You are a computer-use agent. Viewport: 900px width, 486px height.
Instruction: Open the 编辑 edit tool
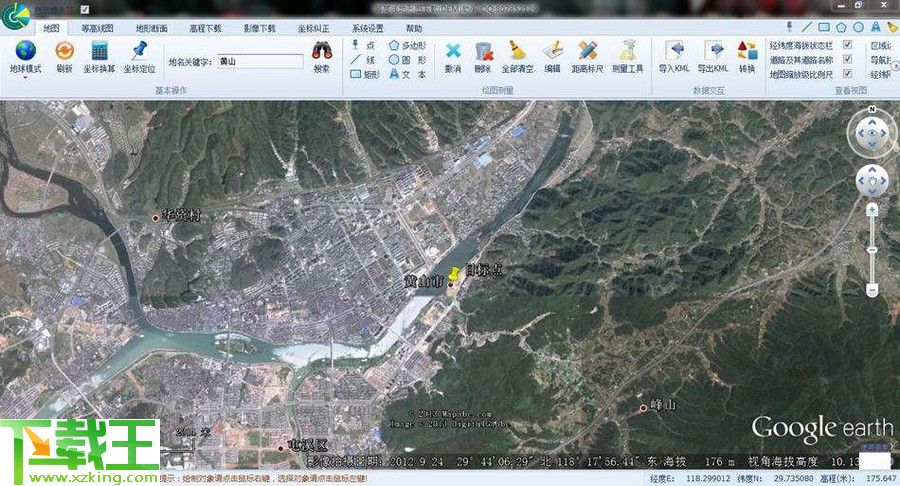[552, 56]
